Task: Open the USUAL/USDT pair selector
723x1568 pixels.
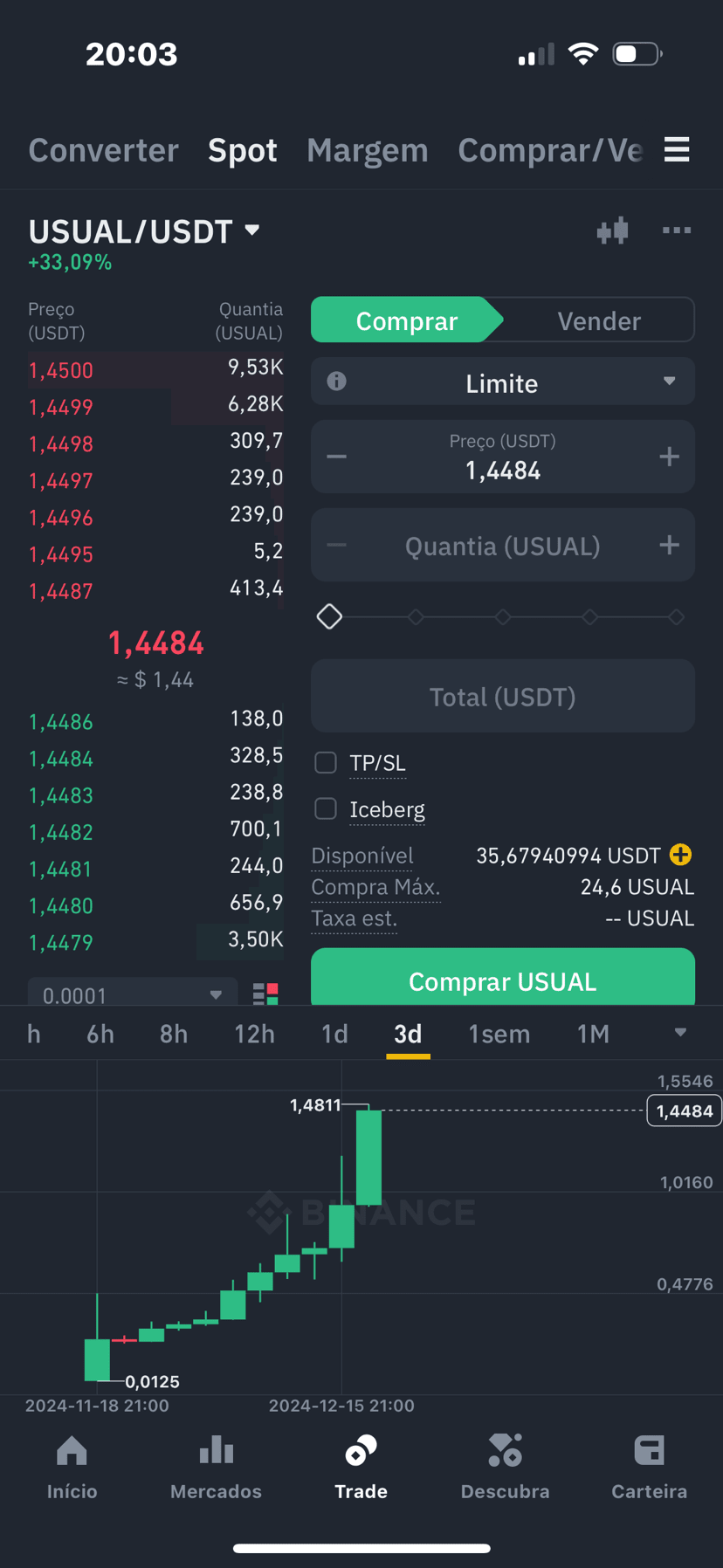Action: [145, 231]
